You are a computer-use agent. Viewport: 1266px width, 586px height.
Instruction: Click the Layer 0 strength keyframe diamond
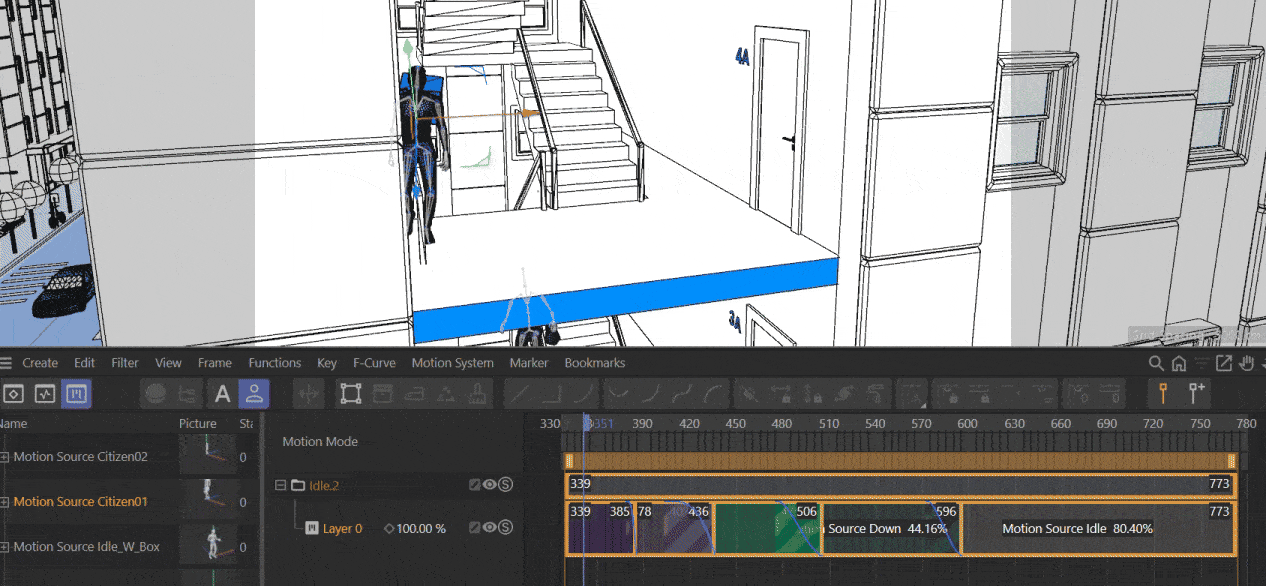[389, 528]
